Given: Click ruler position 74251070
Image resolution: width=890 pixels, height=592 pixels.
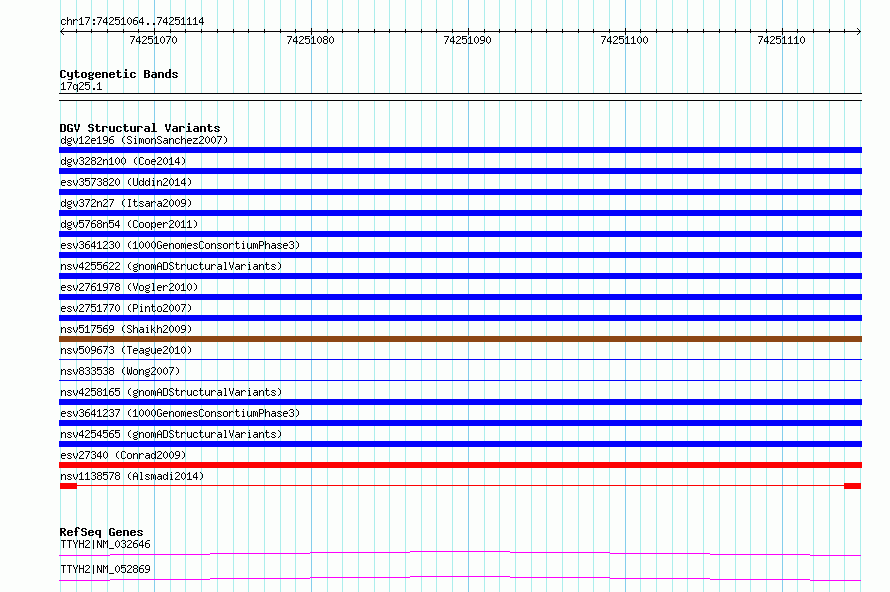Looking at the screenshot, I should pos(153,40).
